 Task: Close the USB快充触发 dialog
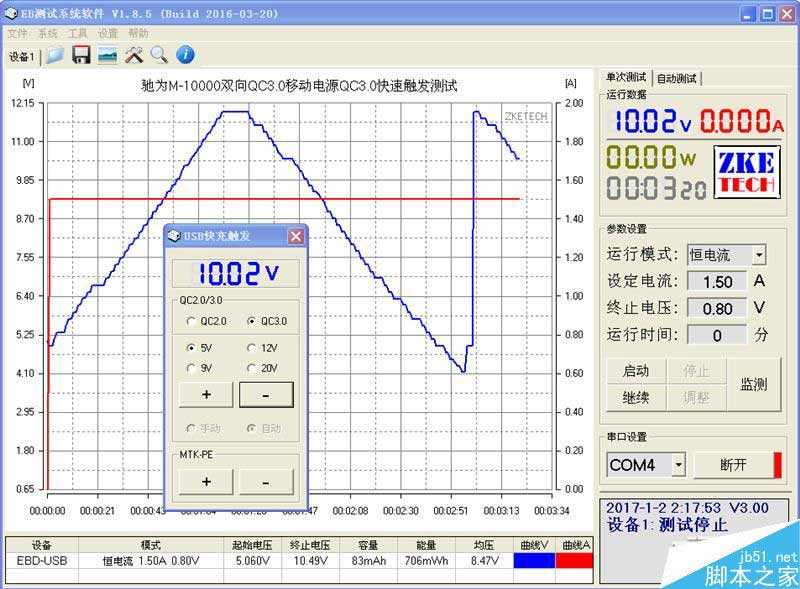tap(295, 236)
